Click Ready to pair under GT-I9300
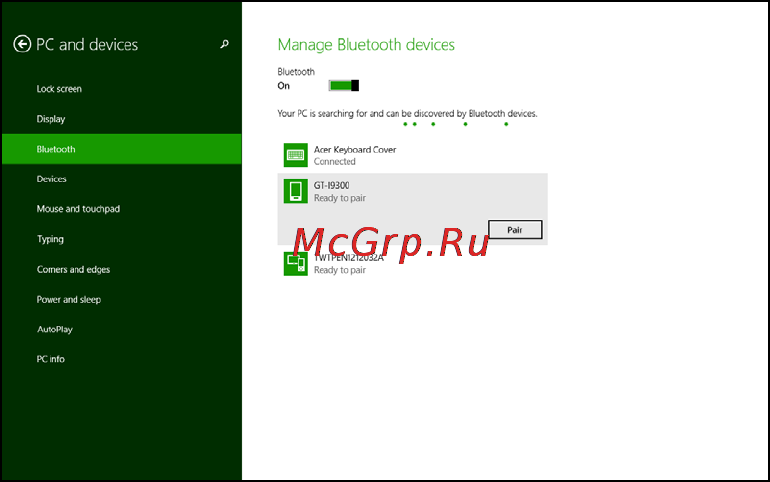Screen dimensions: 770x482 pyautogui.click(x=340, y=198)
